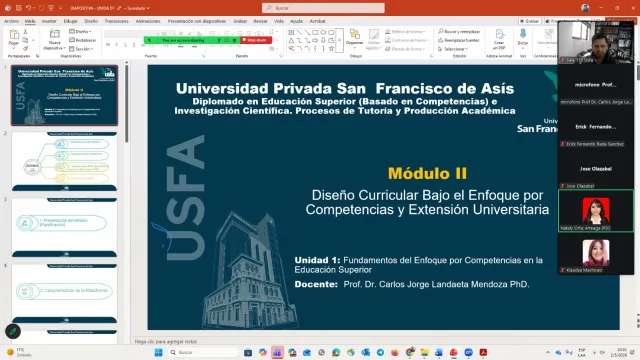The image size is (640, 360).
Task: Select the star shape in shapes gallery
Action: [x=331, y=49]
